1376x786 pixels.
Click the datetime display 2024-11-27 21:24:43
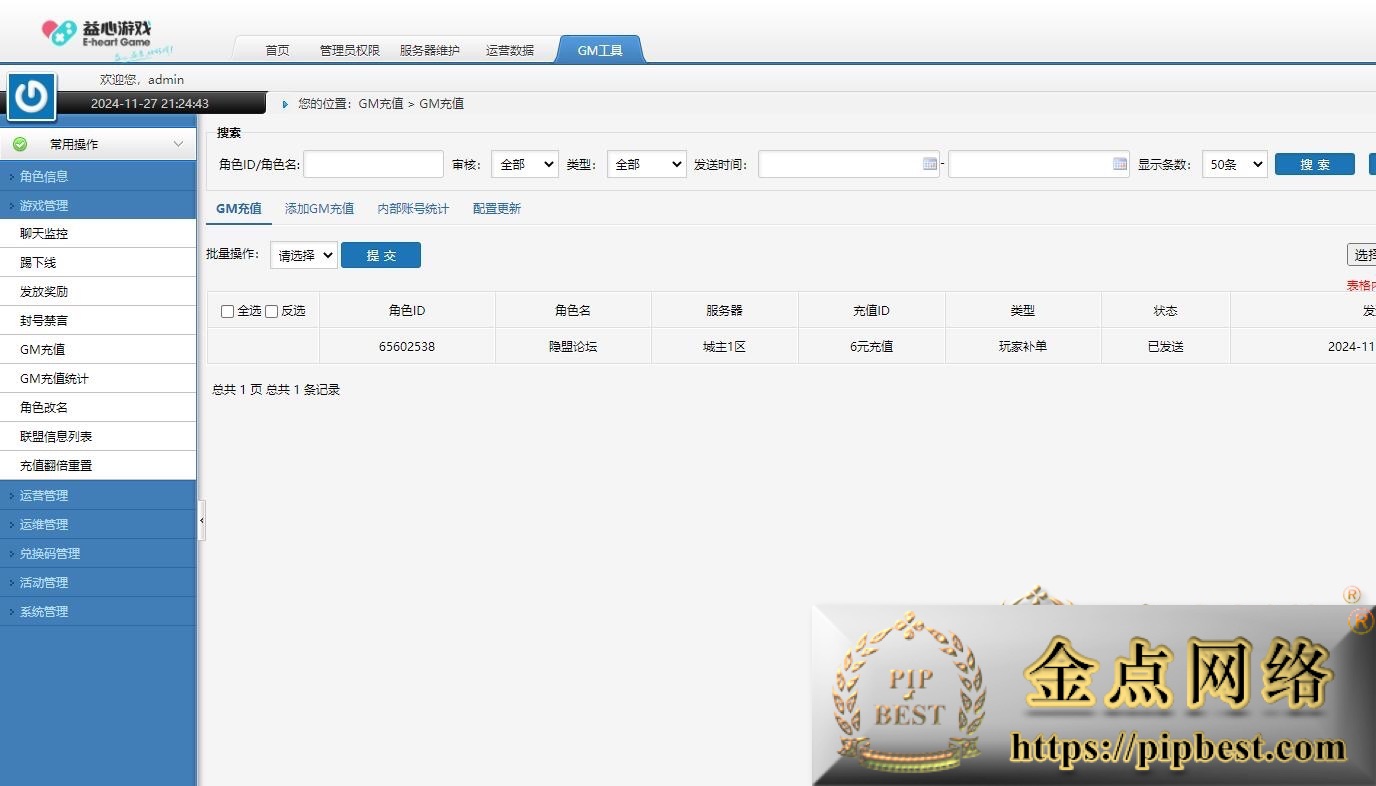pos(150,103)
